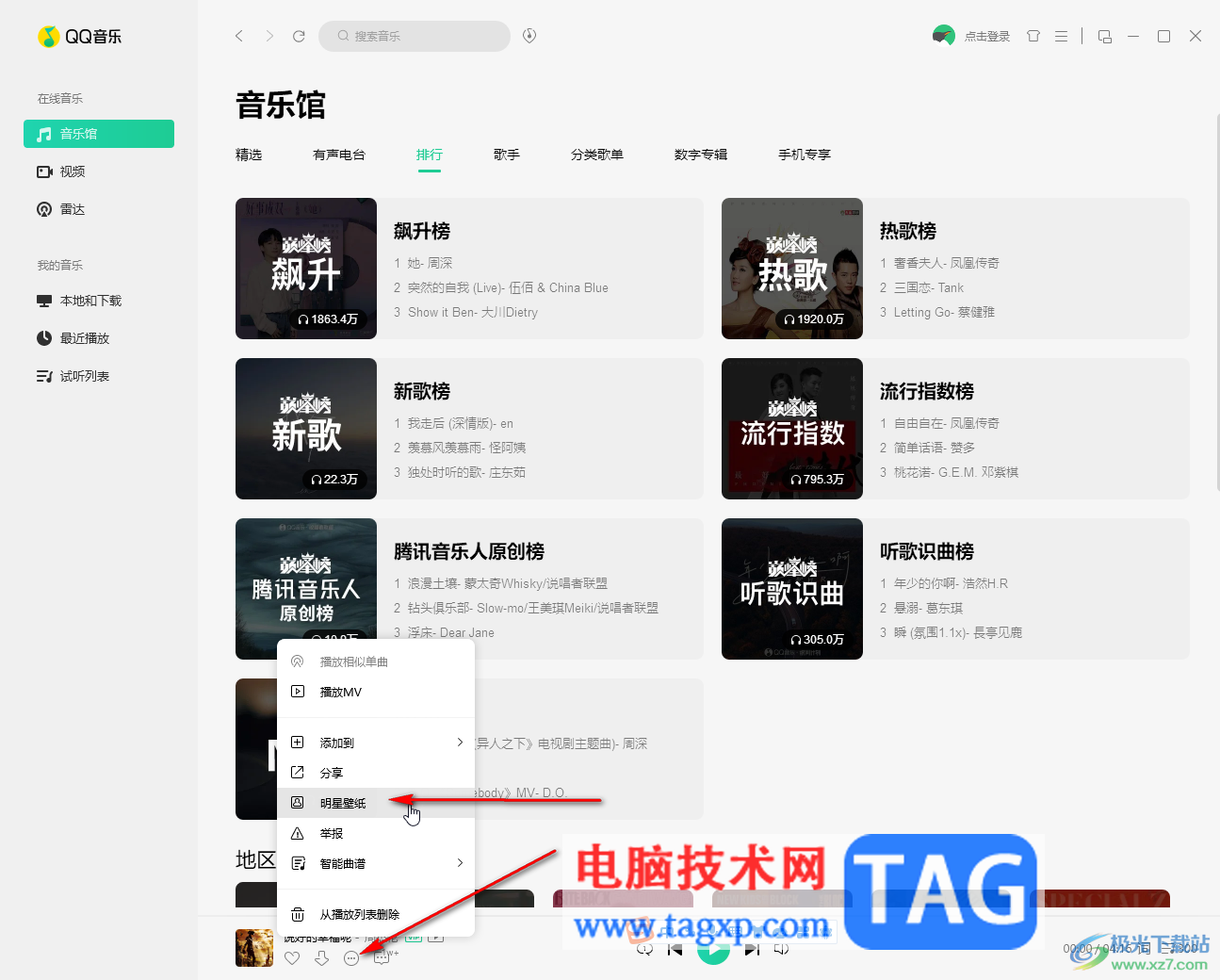Switch to the 分类歌单 tab
This screenshot has width=1220, height=980.
597,155
